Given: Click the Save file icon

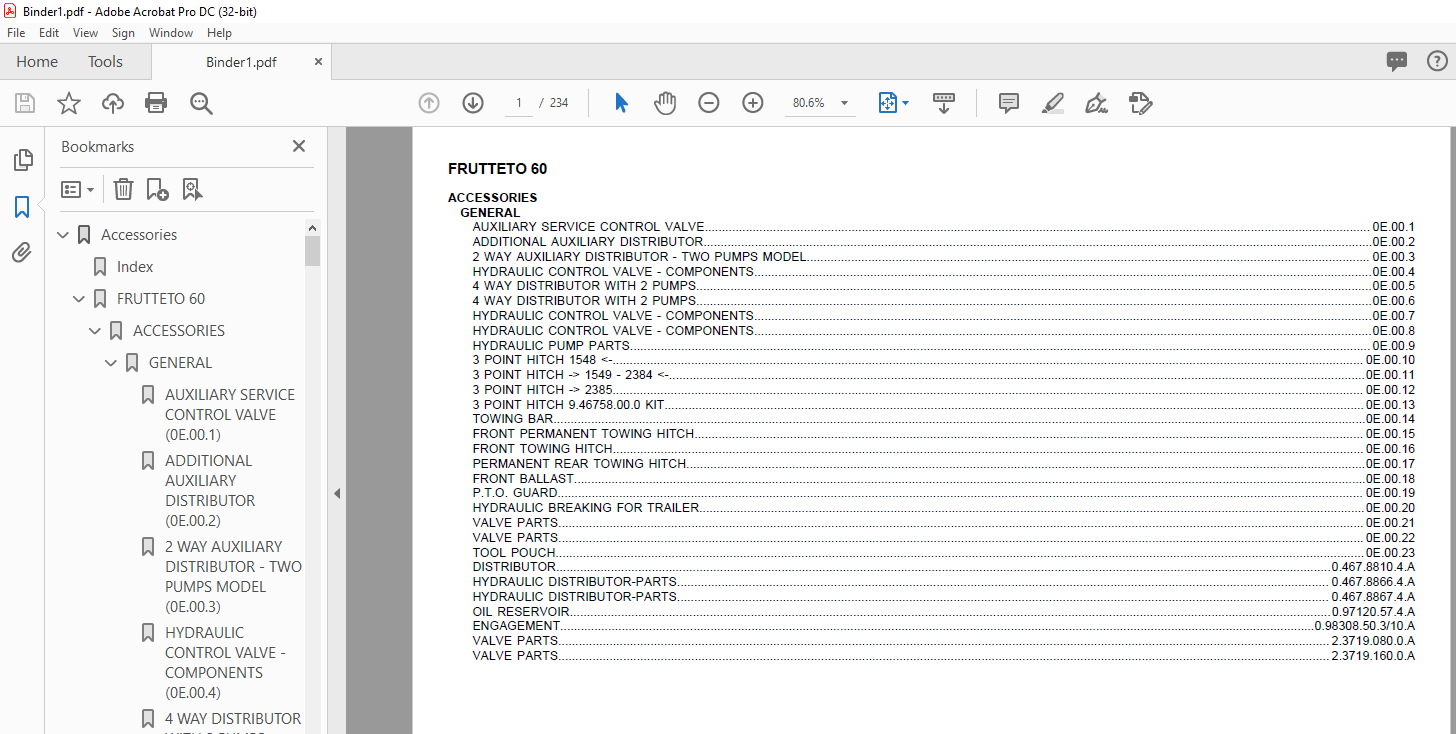Looking at the screenshot, I should 25,103.
